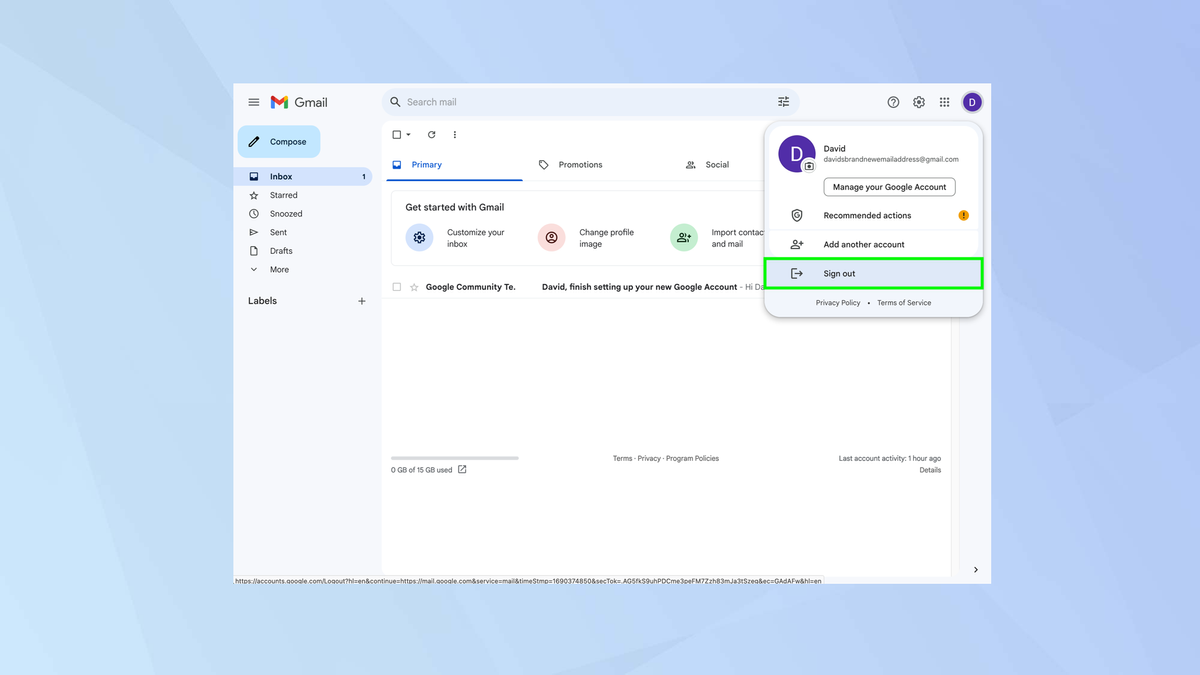This screenshot has height=675, width=1200.
Task: Star the Google Community Team email
Action: [x=412, y=286]
